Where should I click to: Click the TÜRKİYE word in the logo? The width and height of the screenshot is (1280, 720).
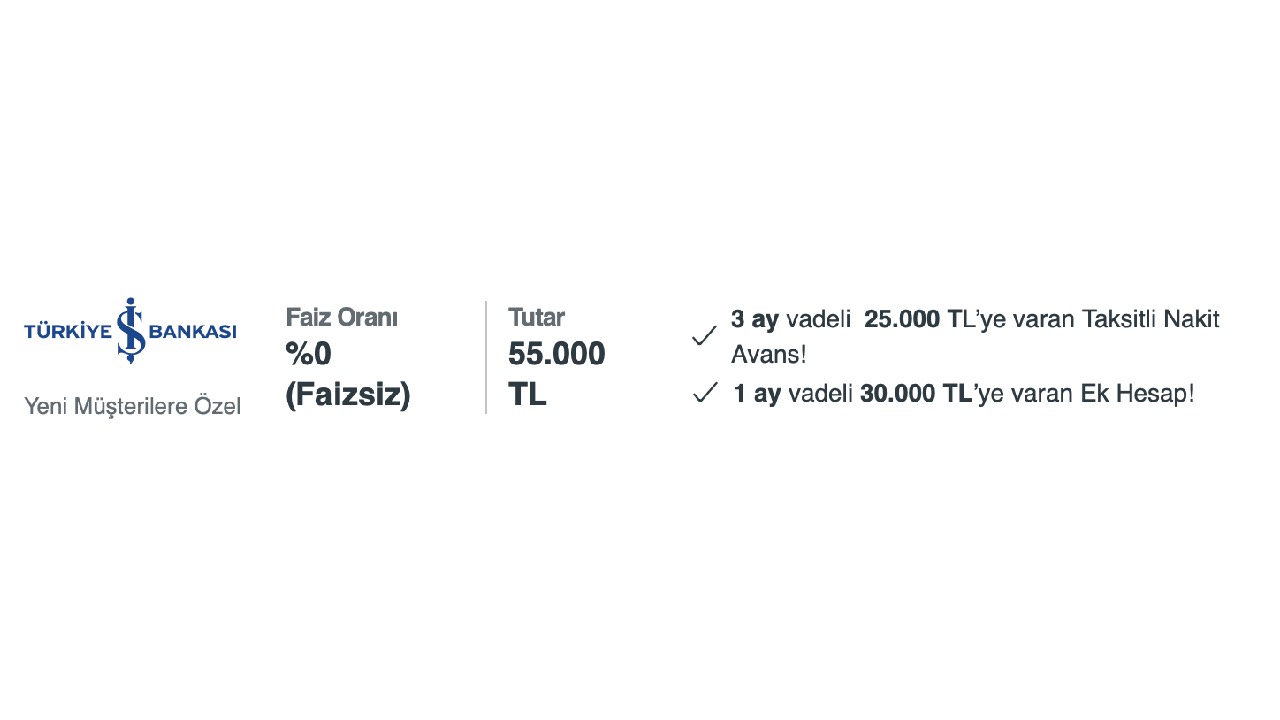[x=67, y=330]
